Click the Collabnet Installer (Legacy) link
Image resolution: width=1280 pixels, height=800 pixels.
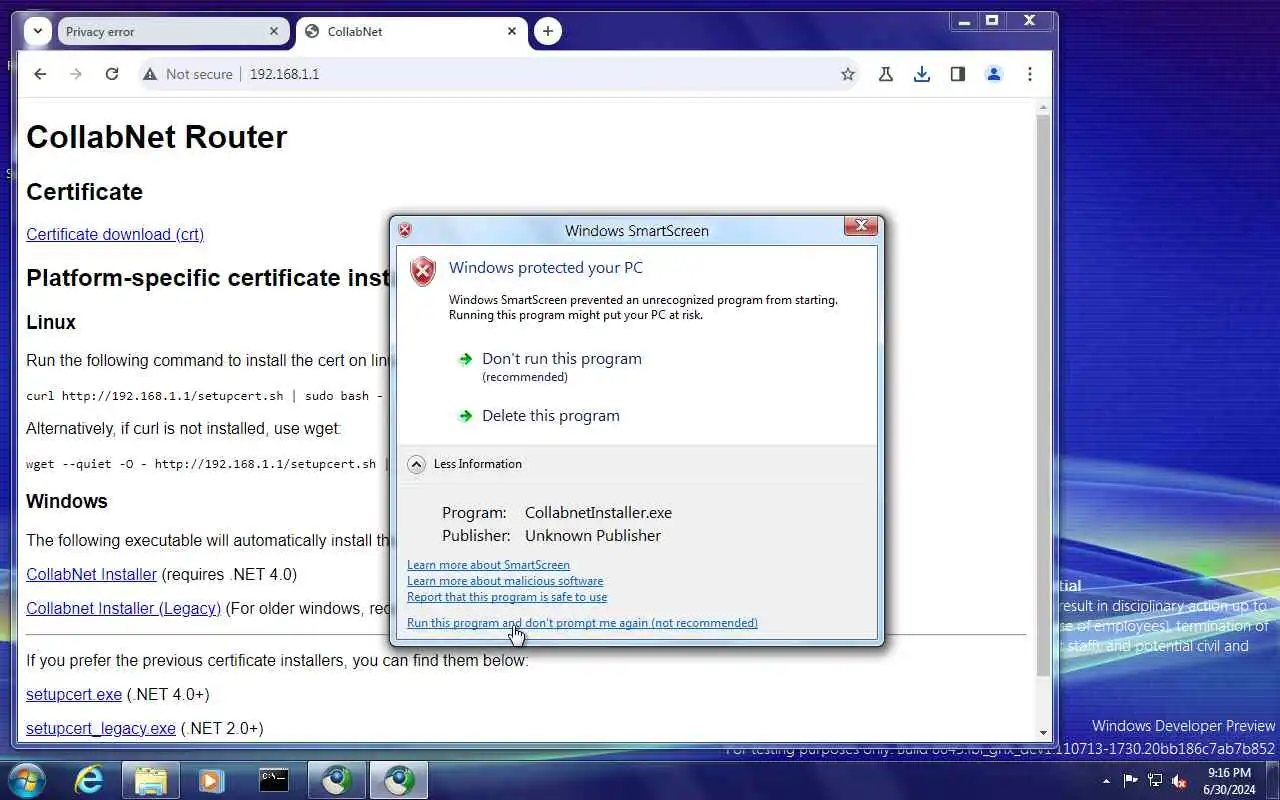[x=123, y=608]
